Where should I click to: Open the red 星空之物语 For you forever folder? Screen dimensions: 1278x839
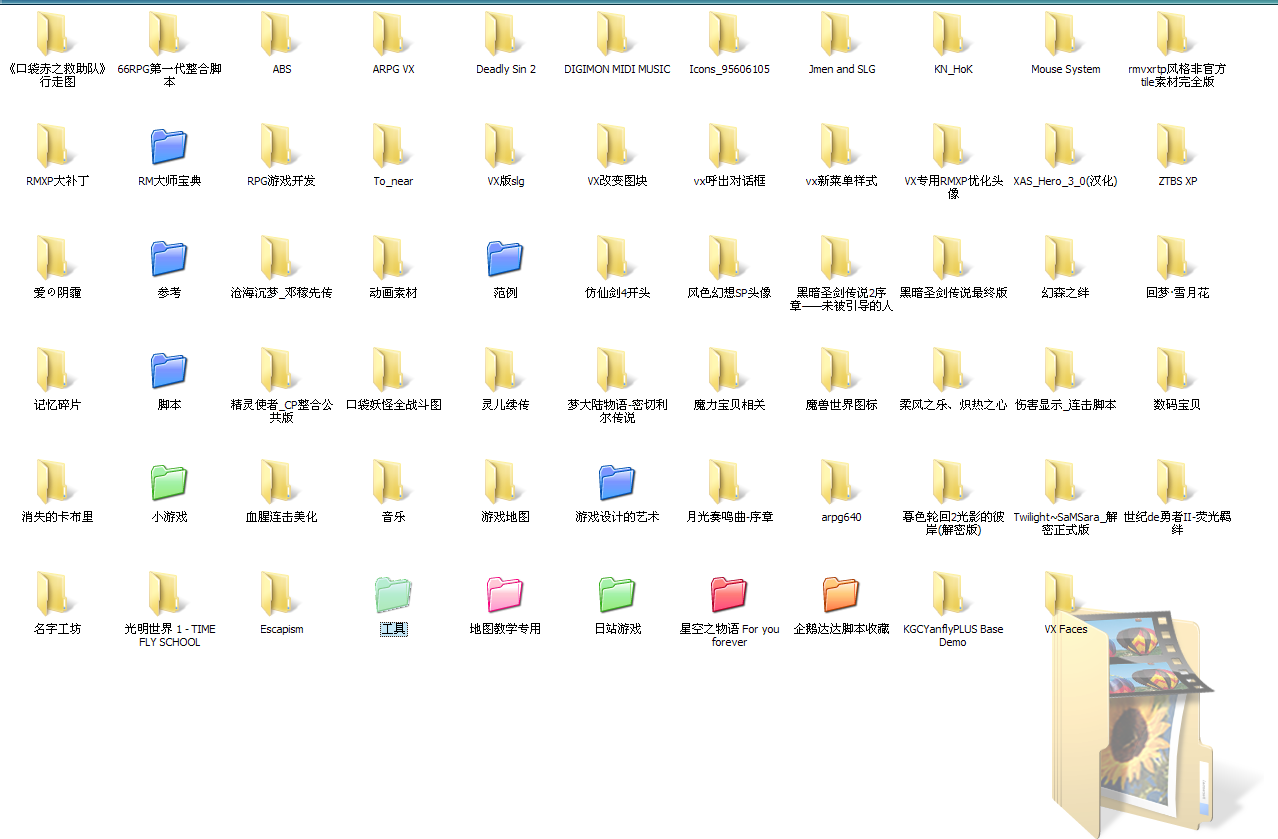(x=729, y=594)
